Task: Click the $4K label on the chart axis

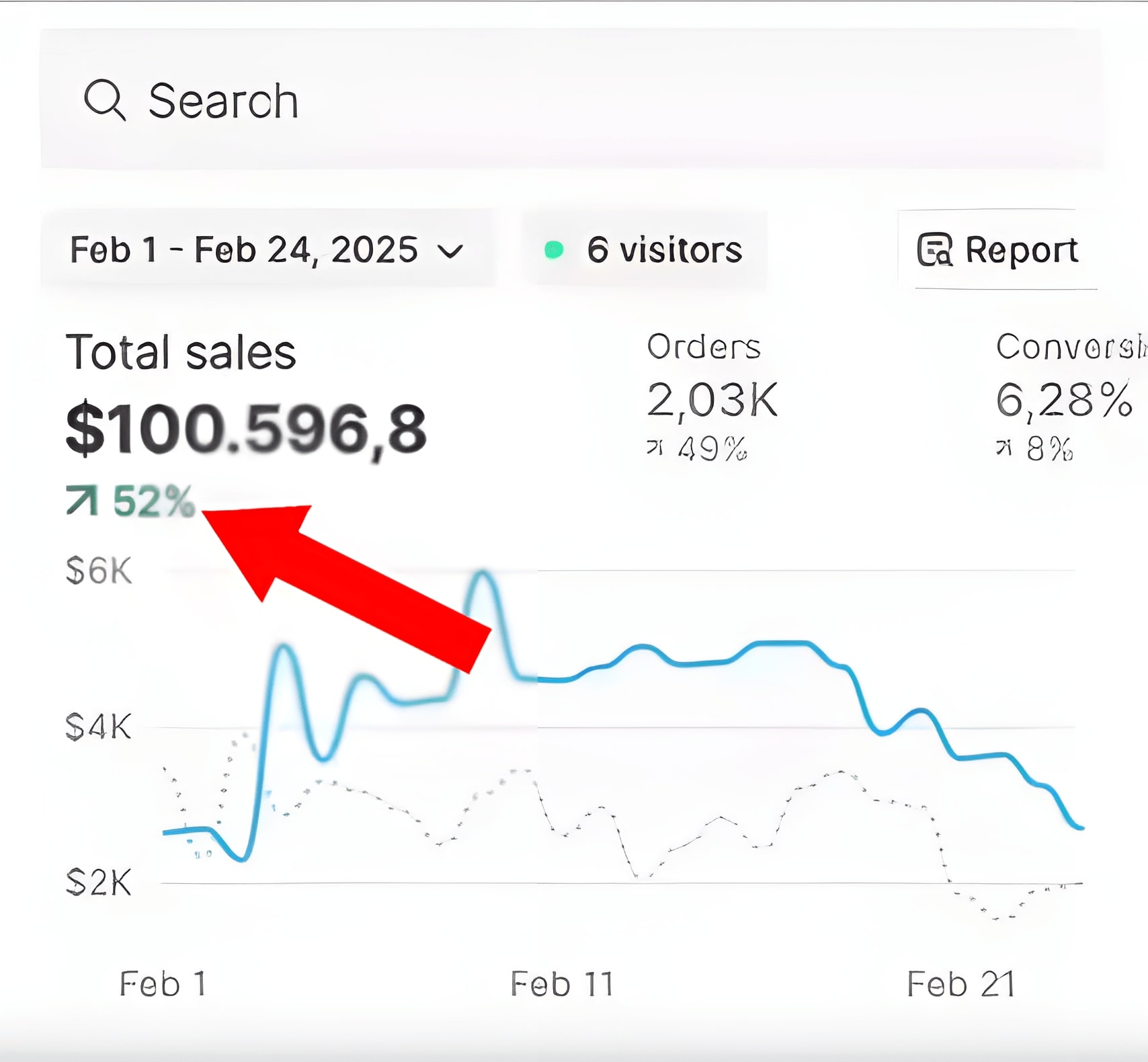Action: (98, 727)
